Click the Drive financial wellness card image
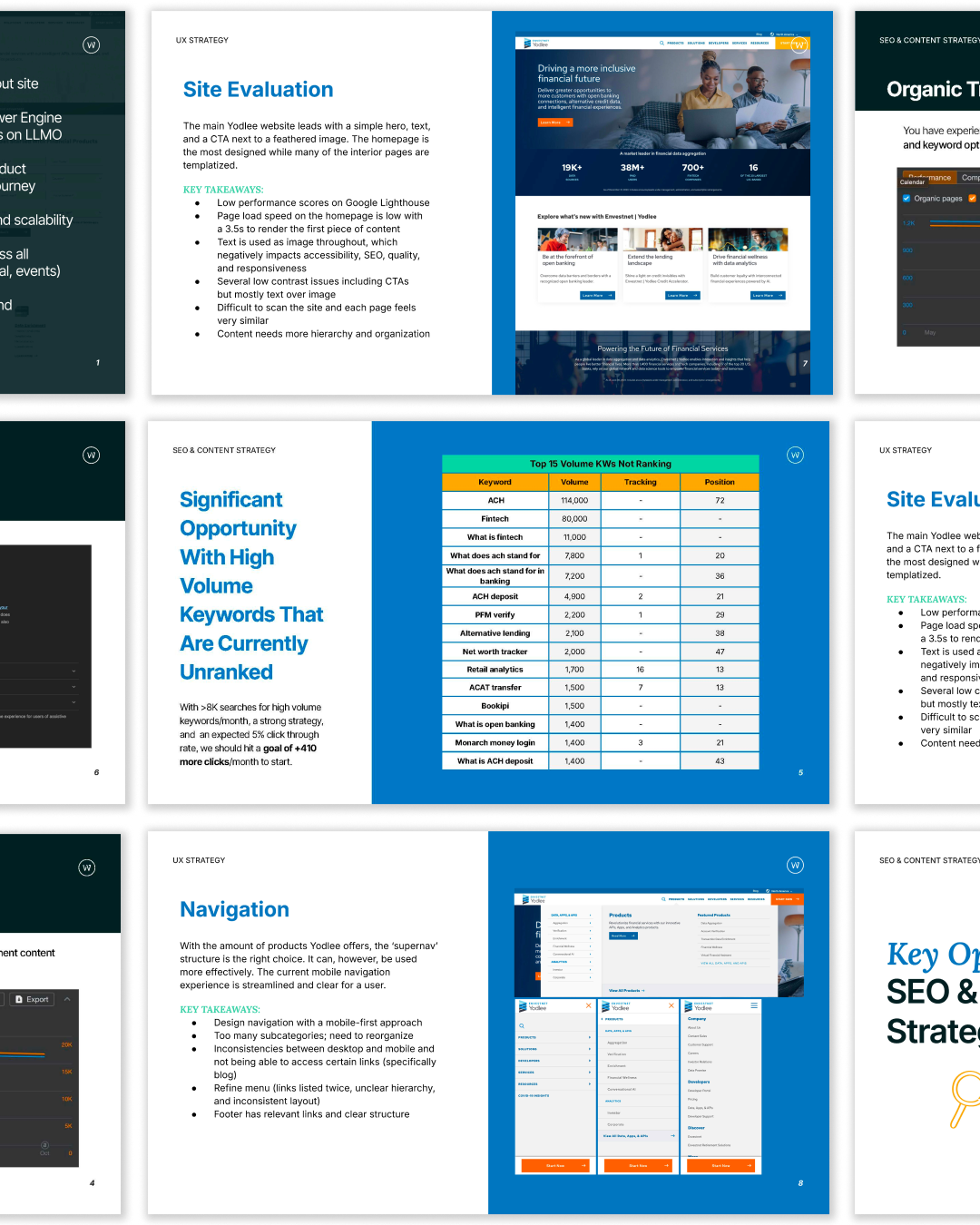 (748, 240)
